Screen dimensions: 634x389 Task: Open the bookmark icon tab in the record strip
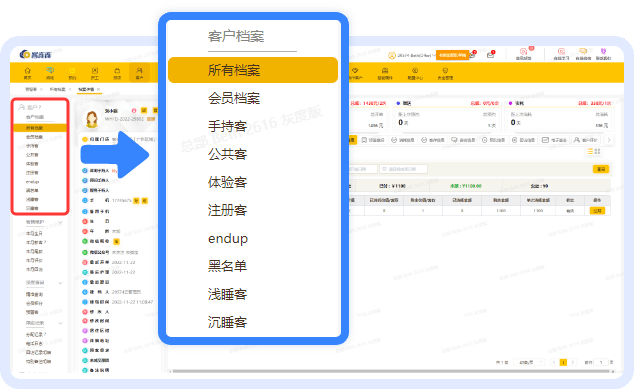click(x=373, y=140)
